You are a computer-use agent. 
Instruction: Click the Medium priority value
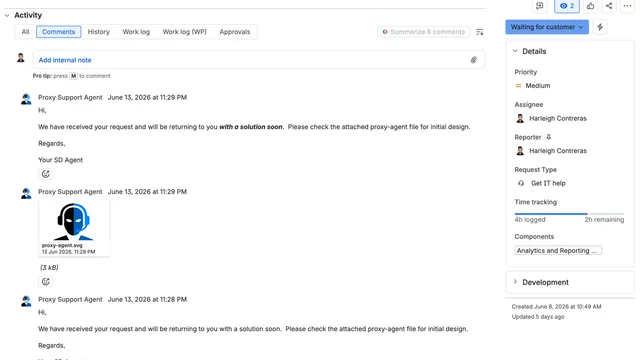click(538, 86)
